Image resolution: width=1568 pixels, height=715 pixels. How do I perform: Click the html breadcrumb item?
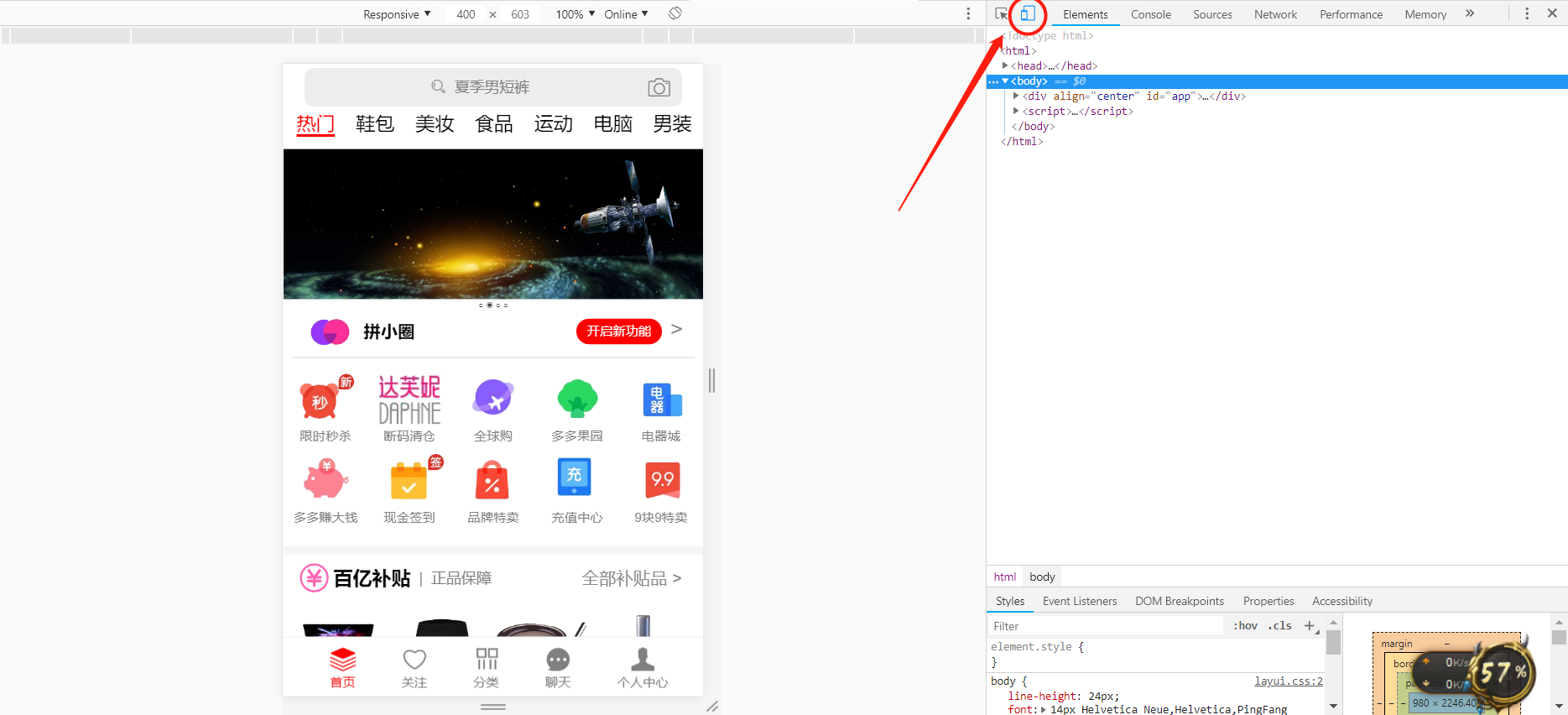(x=1005, y=577)
